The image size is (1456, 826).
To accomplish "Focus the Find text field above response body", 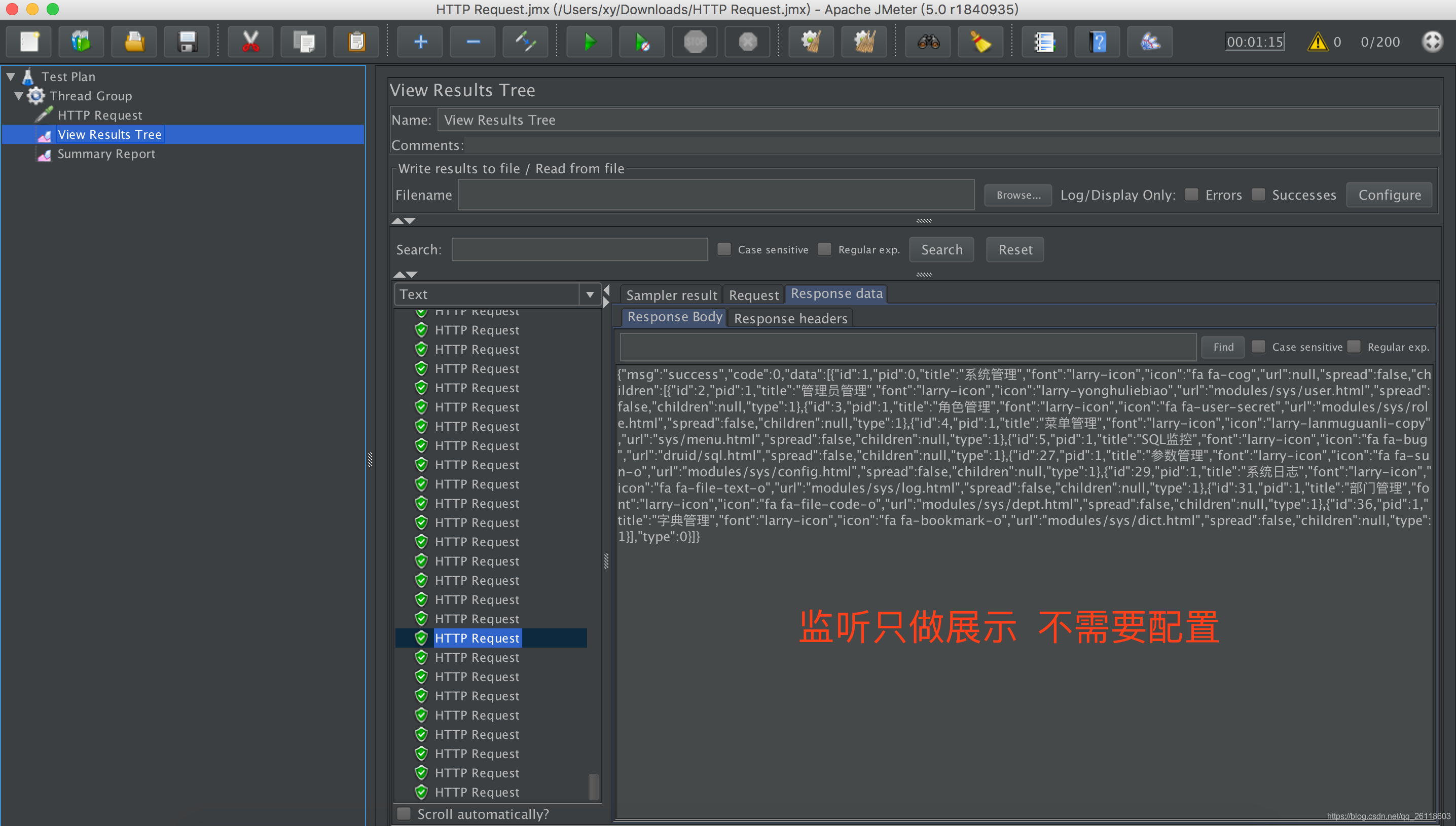I will pyautogui.click(x=908, y=347).
